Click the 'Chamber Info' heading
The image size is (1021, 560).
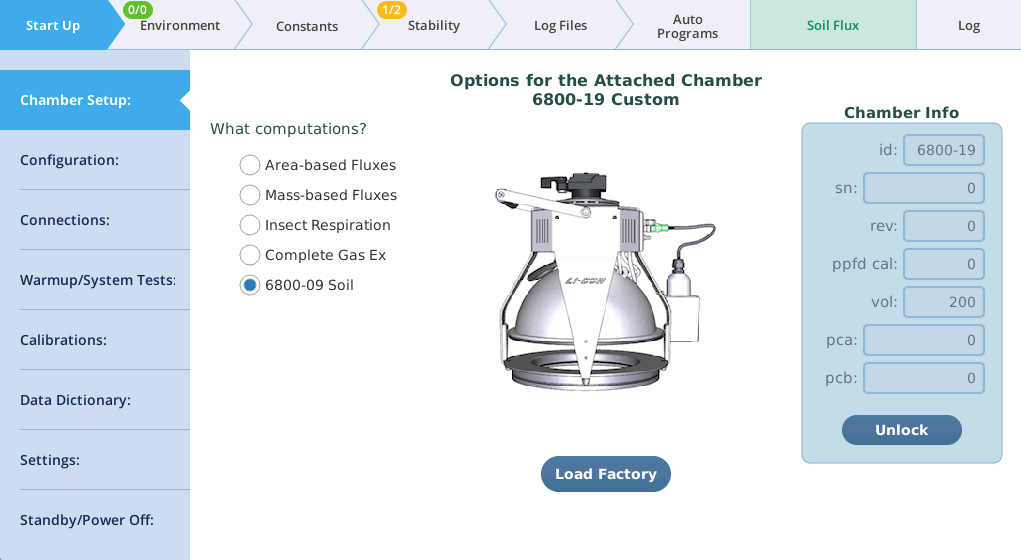[901, 113]
